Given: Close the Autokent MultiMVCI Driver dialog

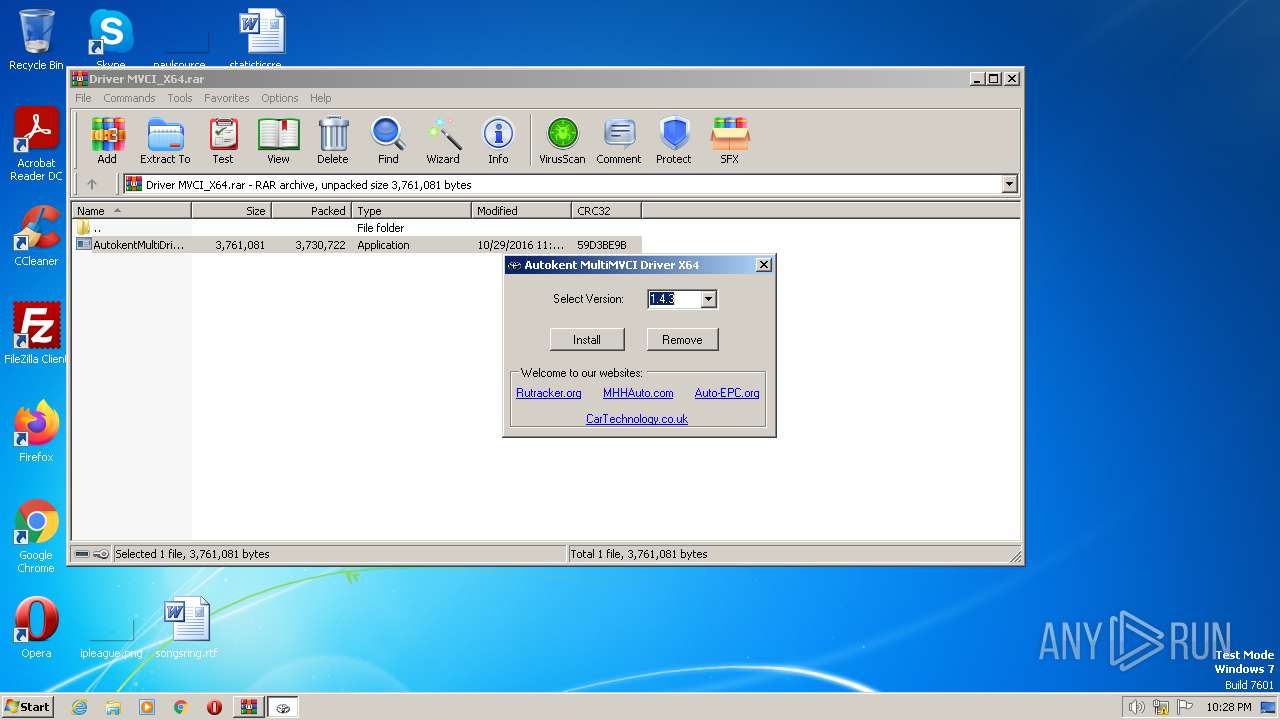Looking at the screenshot, I should (764, 265).
